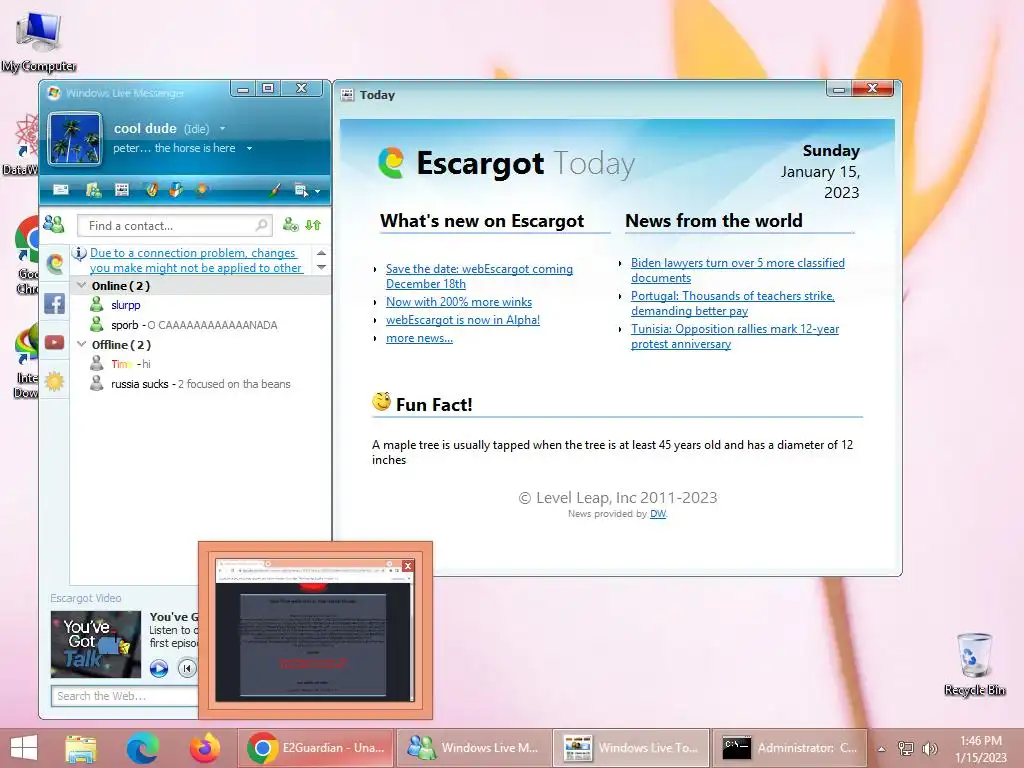The height and width of the screenshot is (768, 1024).
Task: Open the status dropdown next to cool dude
Action: pyautogui.click(x=222, y=129)
